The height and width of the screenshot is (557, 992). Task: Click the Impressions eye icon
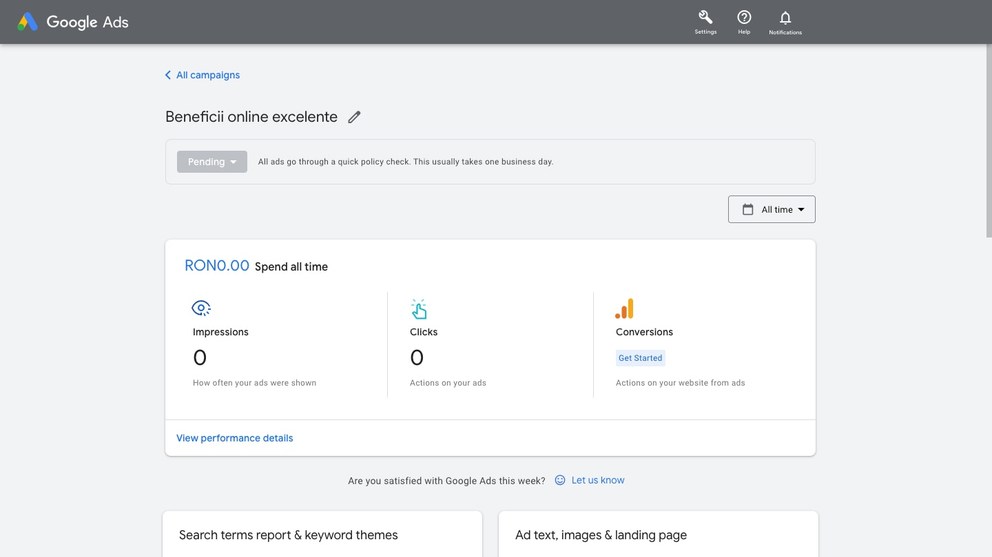pyautogui.click(x=201, y=308)
